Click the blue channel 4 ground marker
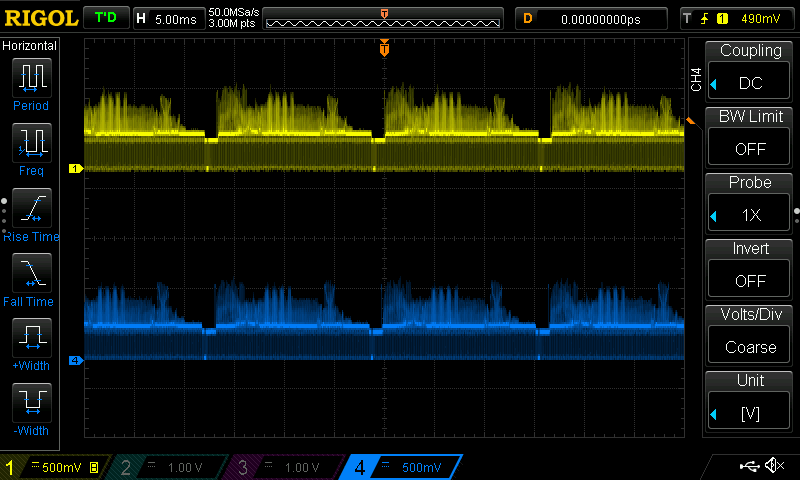 (76, 361)
